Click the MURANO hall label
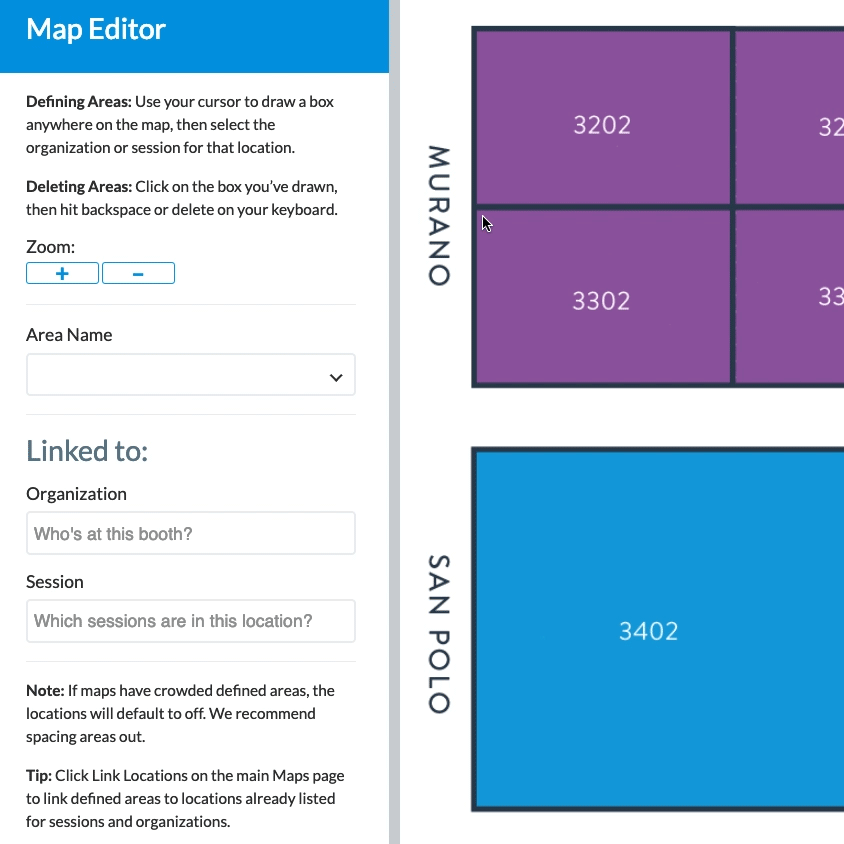The height and width of the screenshot is (844, 844). pos(438,215)
